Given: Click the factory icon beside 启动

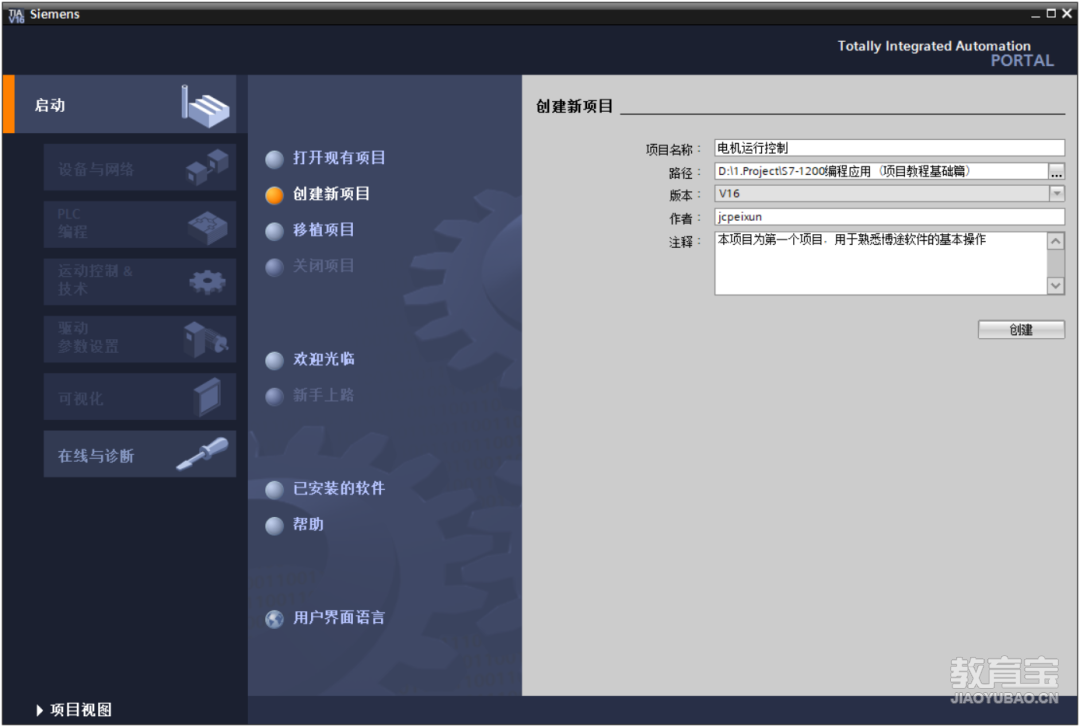Looking at the screenshot, I should (x=205, y=105).
